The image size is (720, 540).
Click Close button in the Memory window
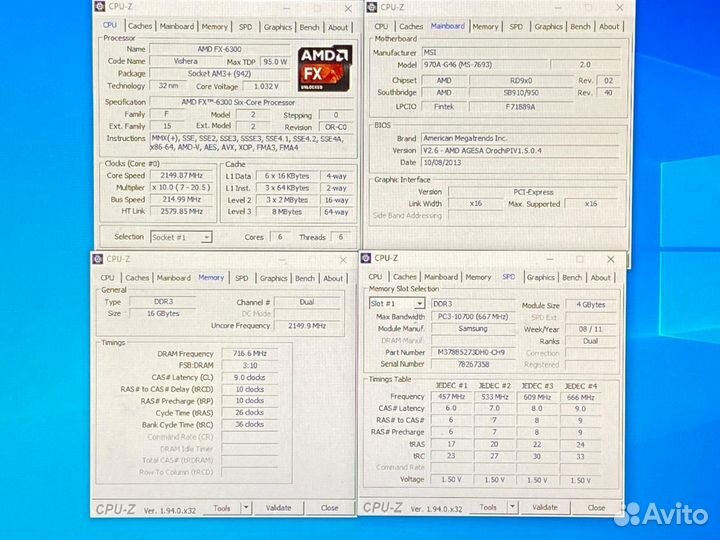[330, 508]
